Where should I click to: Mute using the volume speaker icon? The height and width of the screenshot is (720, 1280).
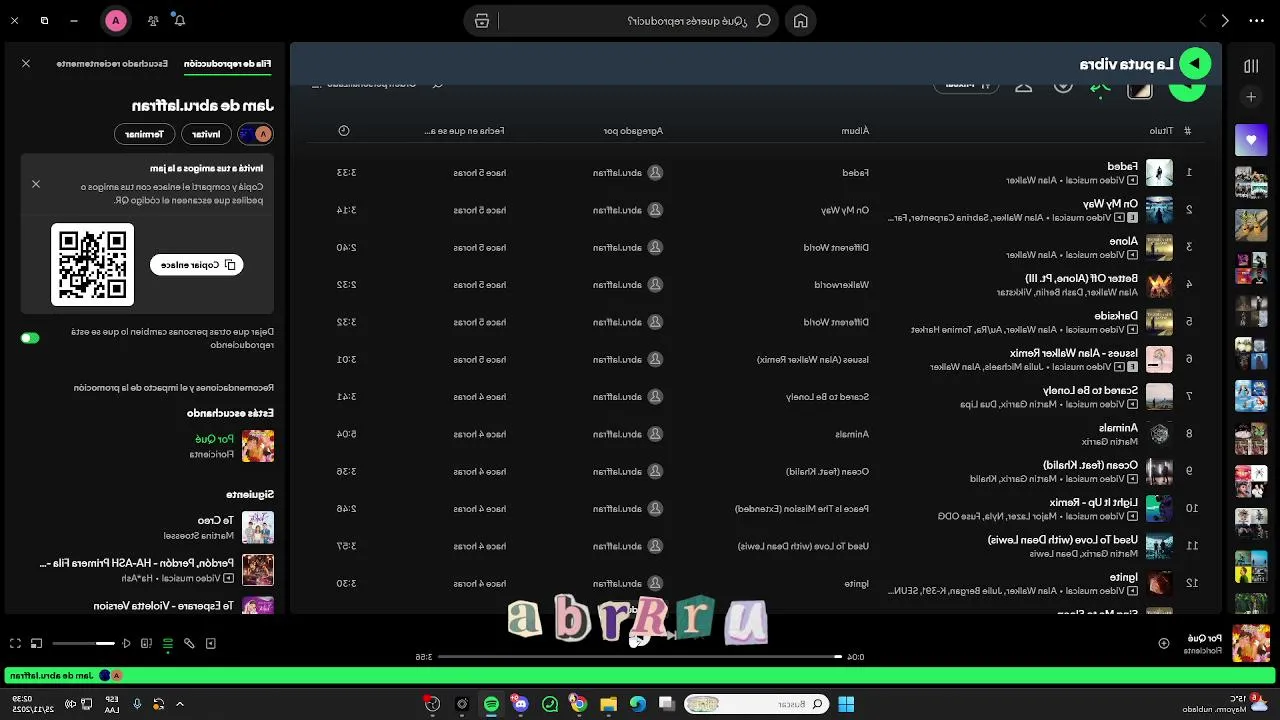point(126,643)
